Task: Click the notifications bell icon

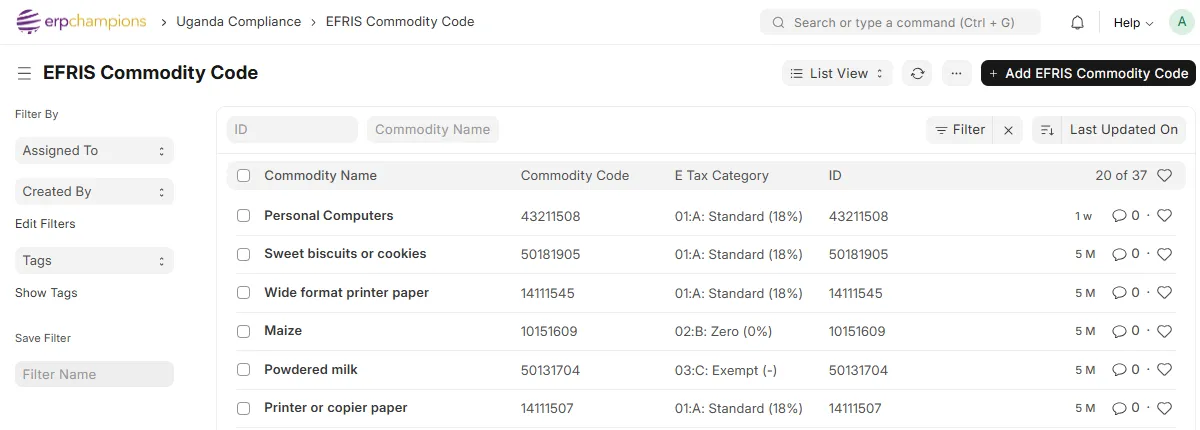Action: click(x=1077, y=22)
